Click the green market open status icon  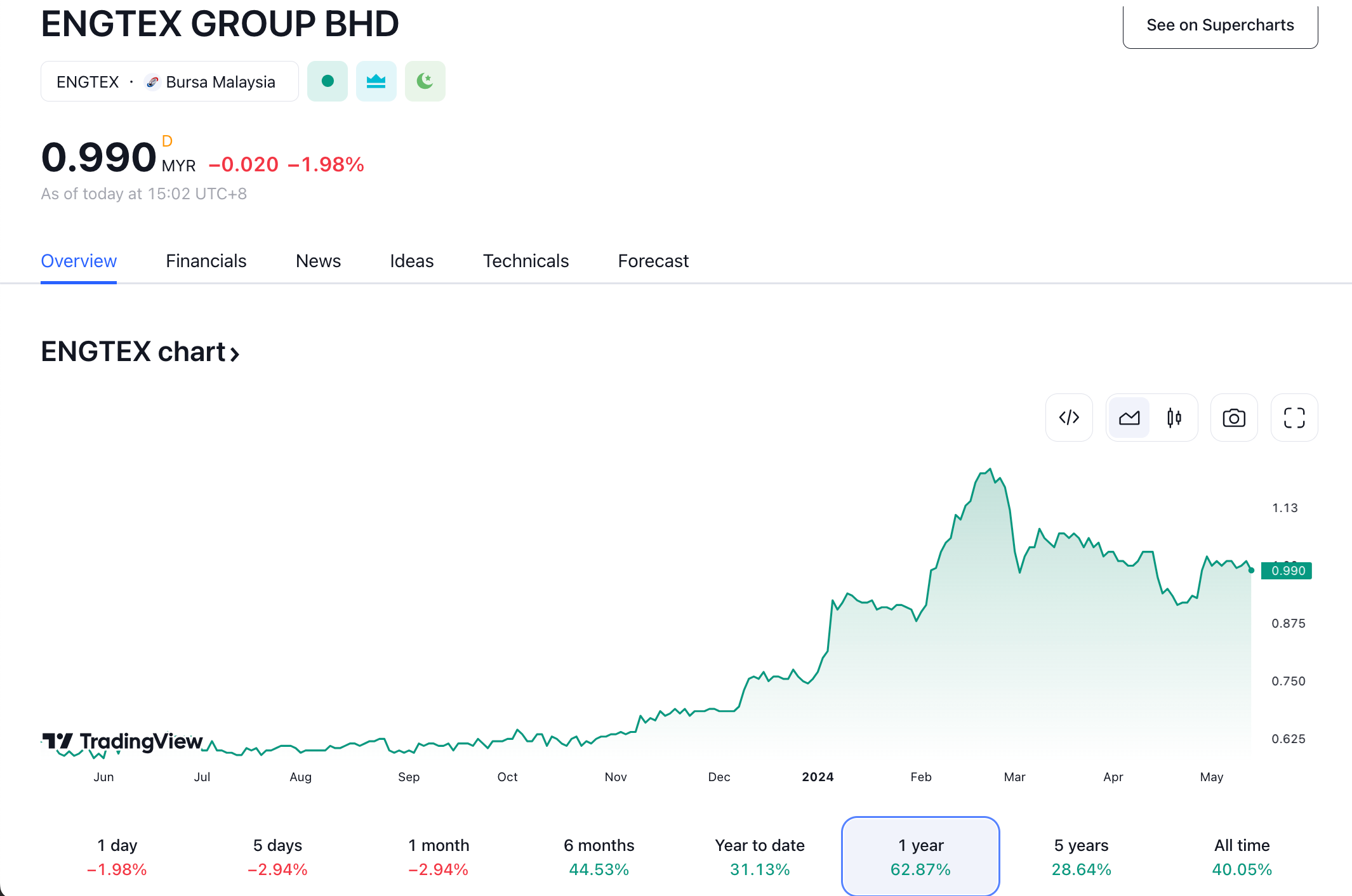[328, 81]
